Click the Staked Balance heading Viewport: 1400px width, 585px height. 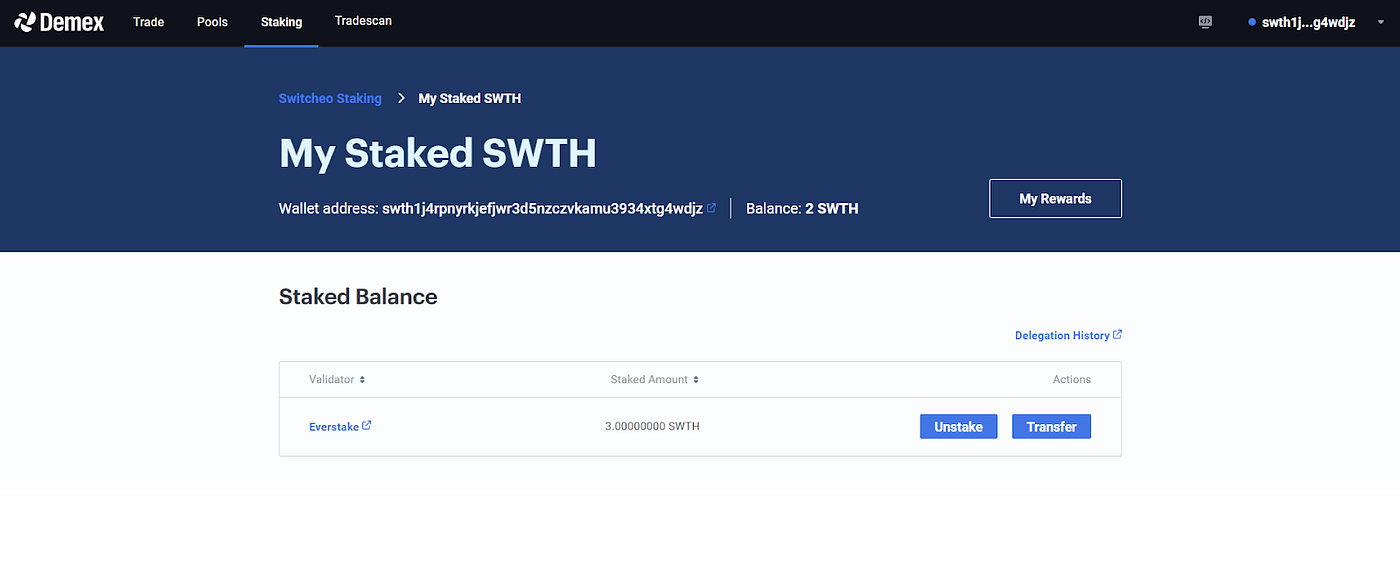(358, 297)
